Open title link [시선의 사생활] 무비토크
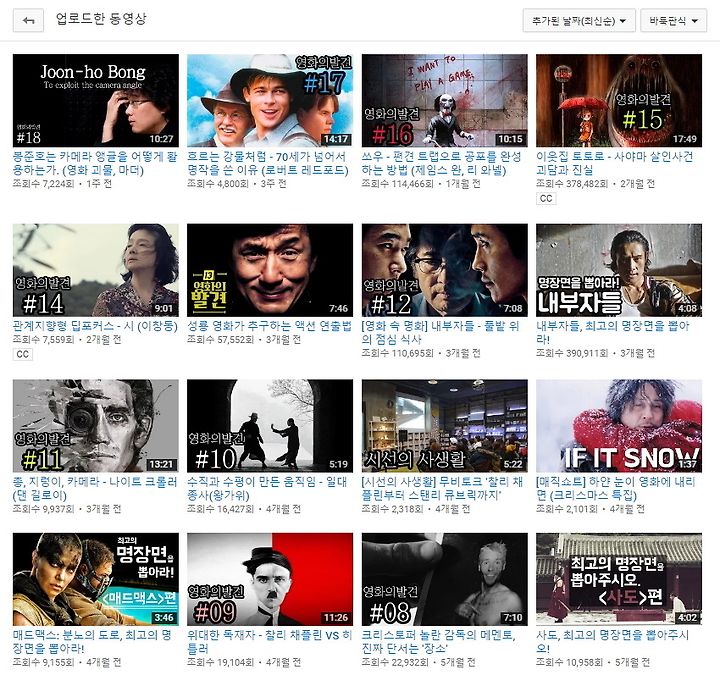Image resolution: width=720 pixels, height=675 pixels. coord(442,489)
